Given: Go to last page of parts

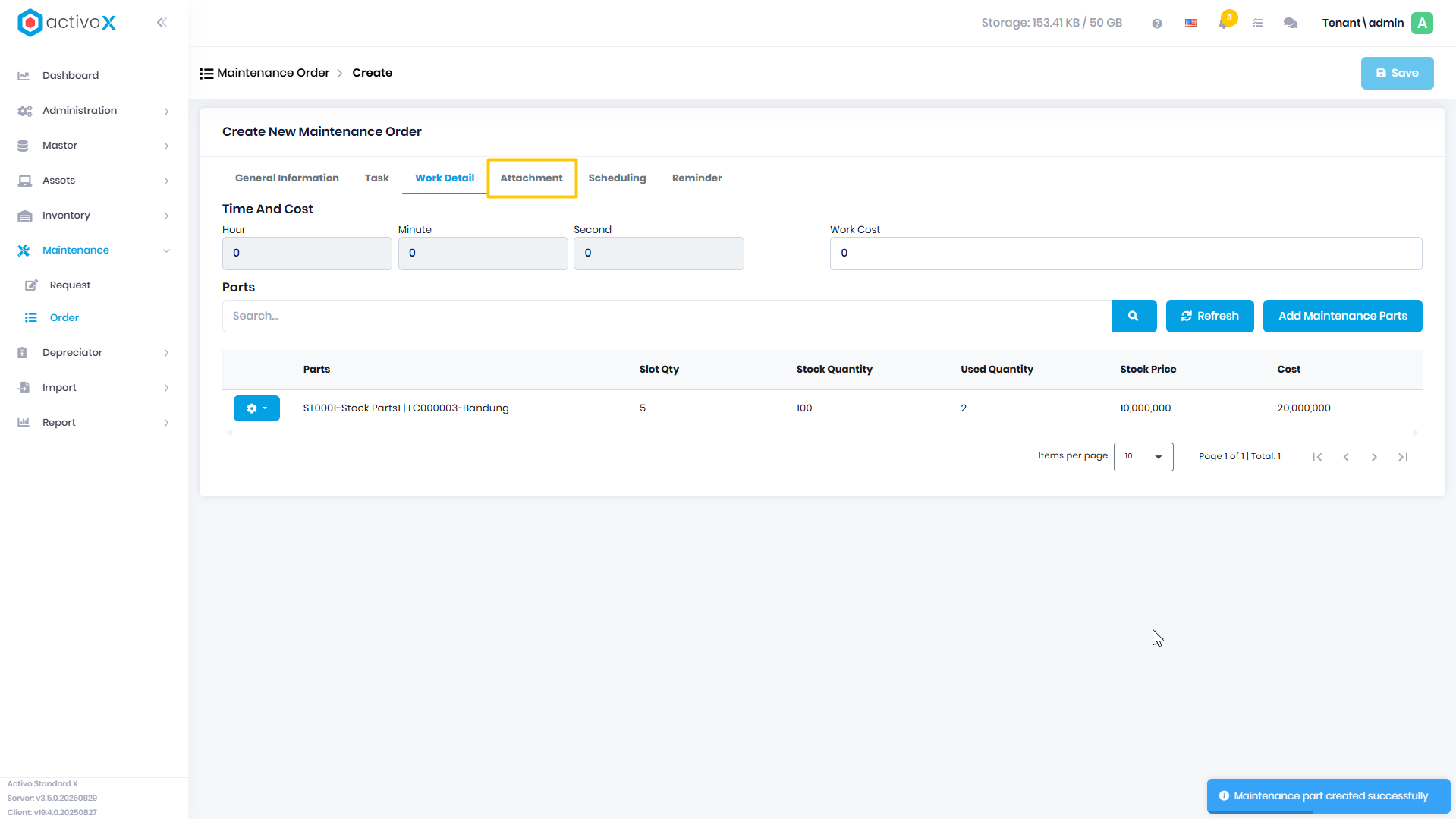Looking at the screenshot, I should pos(1403,457).
